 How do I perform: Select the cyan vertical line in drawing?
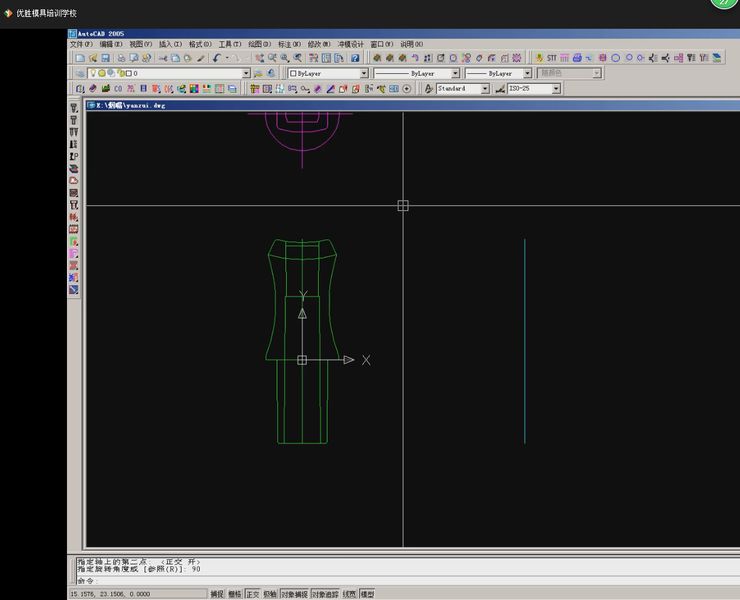tap(524, 341)
